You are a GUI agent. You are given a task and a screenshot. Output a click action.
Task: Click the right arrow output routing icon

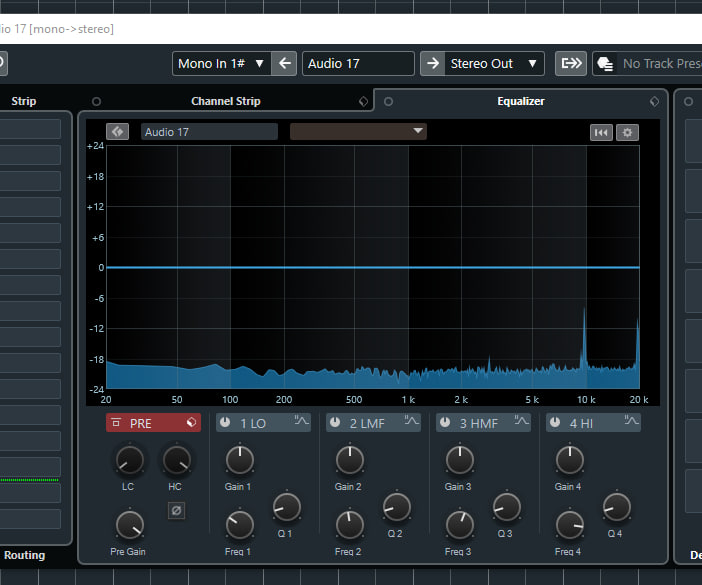[x=432, y=64]
